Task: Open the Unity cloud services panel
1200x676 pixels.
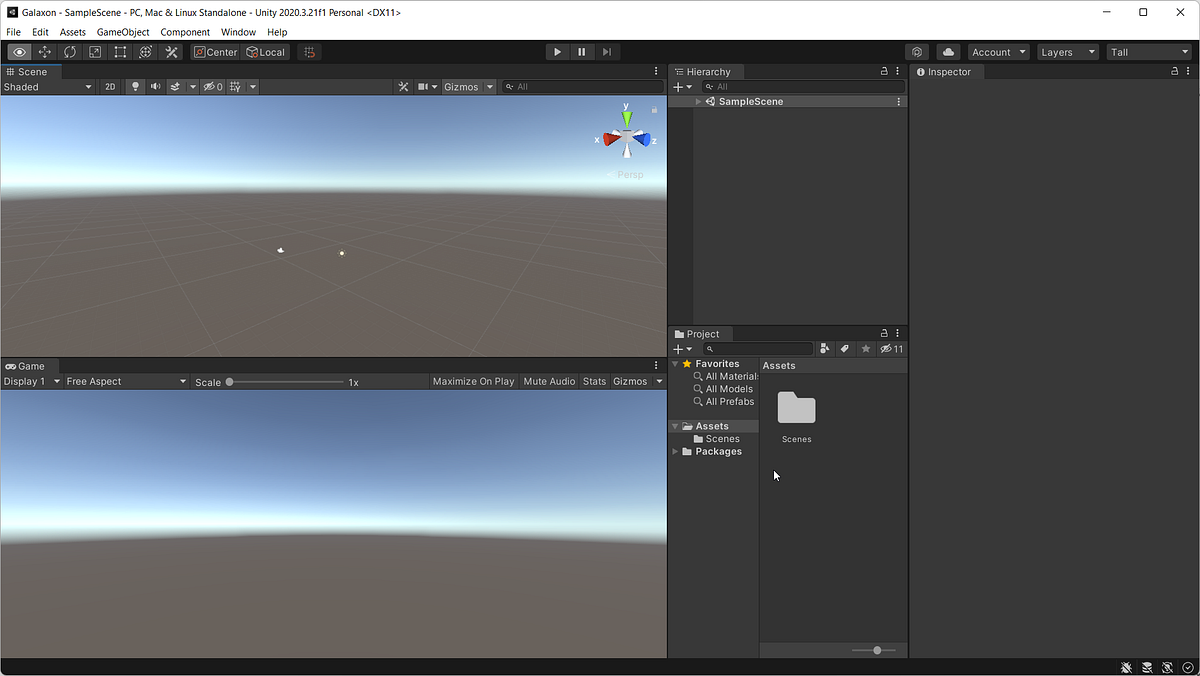Action: [x=947, y=51]
